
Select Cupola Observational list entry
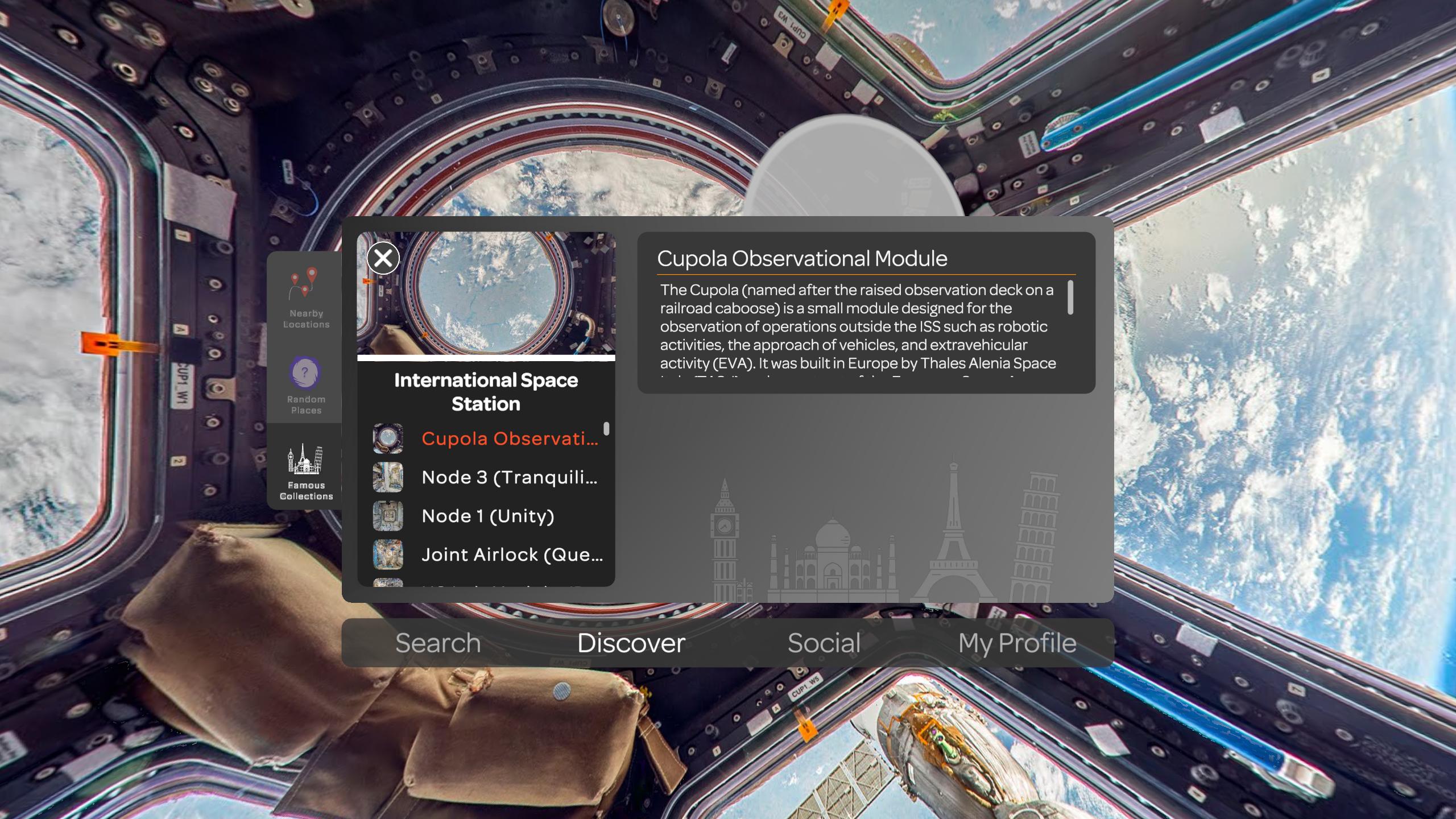tap(510, 439)
